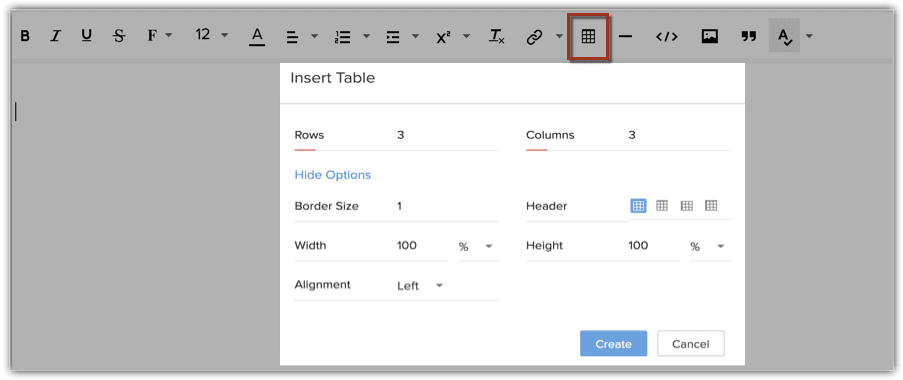Viewport: 903px width, 380px height.
Task: Open the font size 12 dropdown
Action: (x=211, y=35)
